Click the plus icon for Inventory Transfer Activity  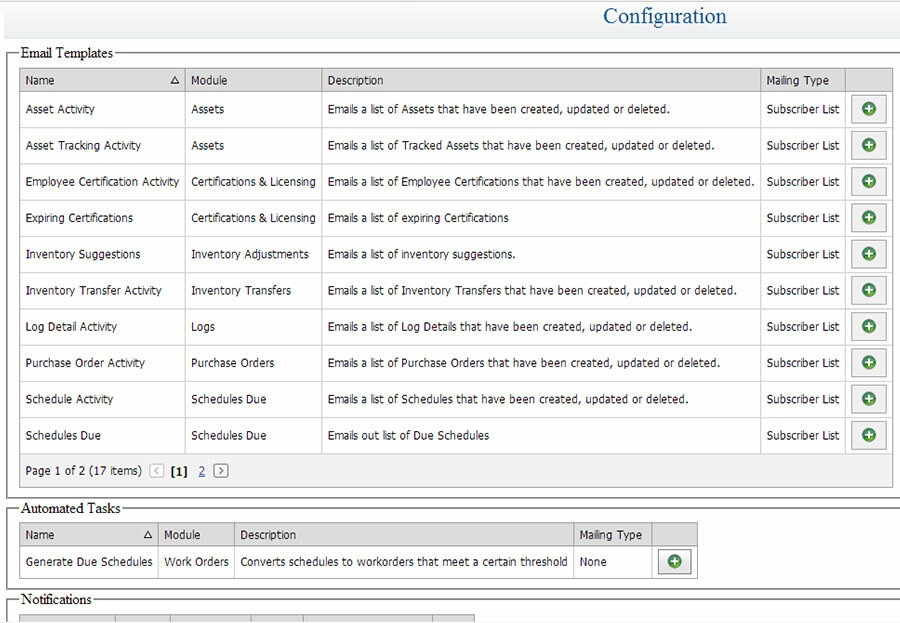click(x=868, y=290)
